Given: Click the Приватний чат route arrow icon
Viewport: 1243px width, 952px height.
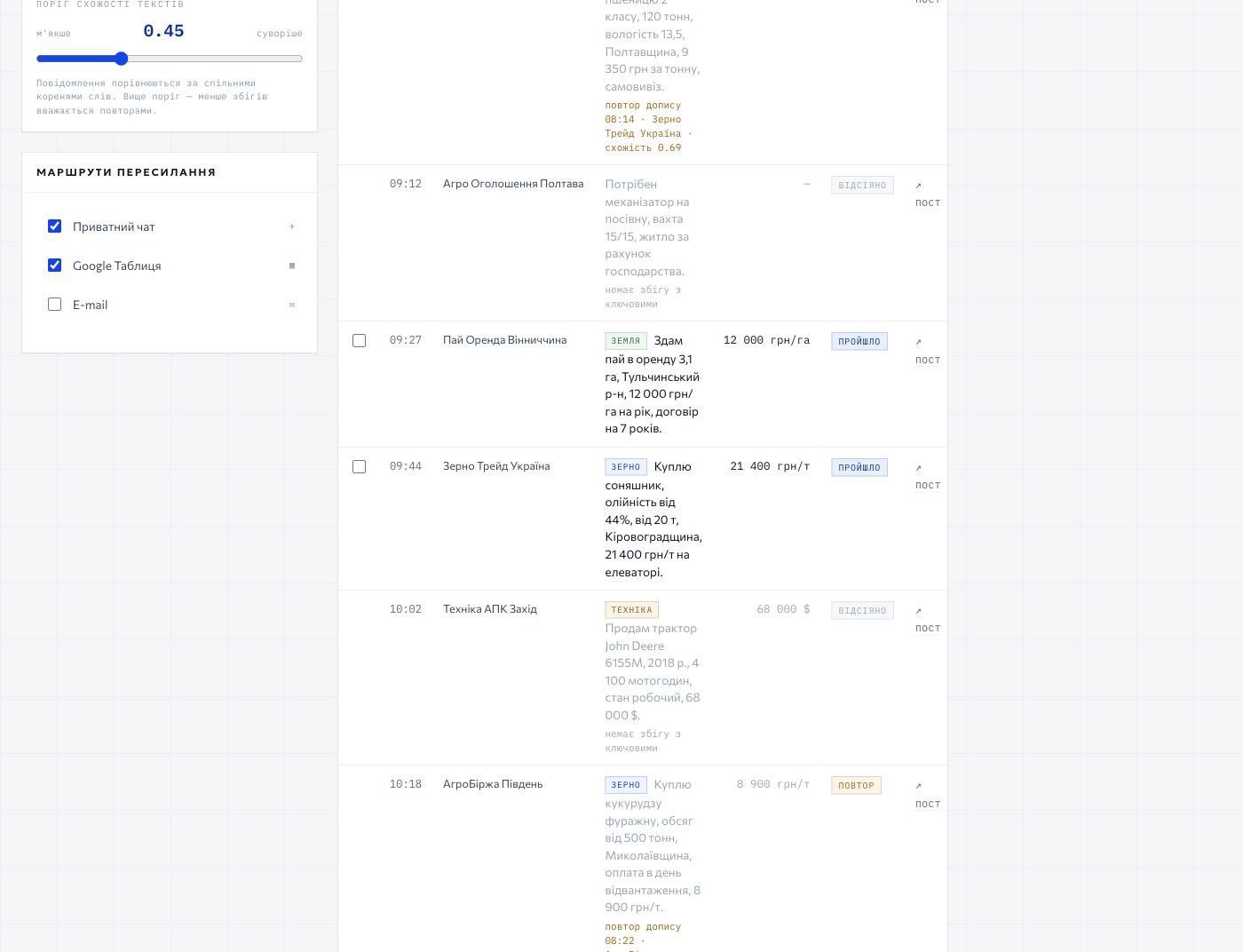Looking at the screenshot, I should pyautogui.click(x=291, y=226).
